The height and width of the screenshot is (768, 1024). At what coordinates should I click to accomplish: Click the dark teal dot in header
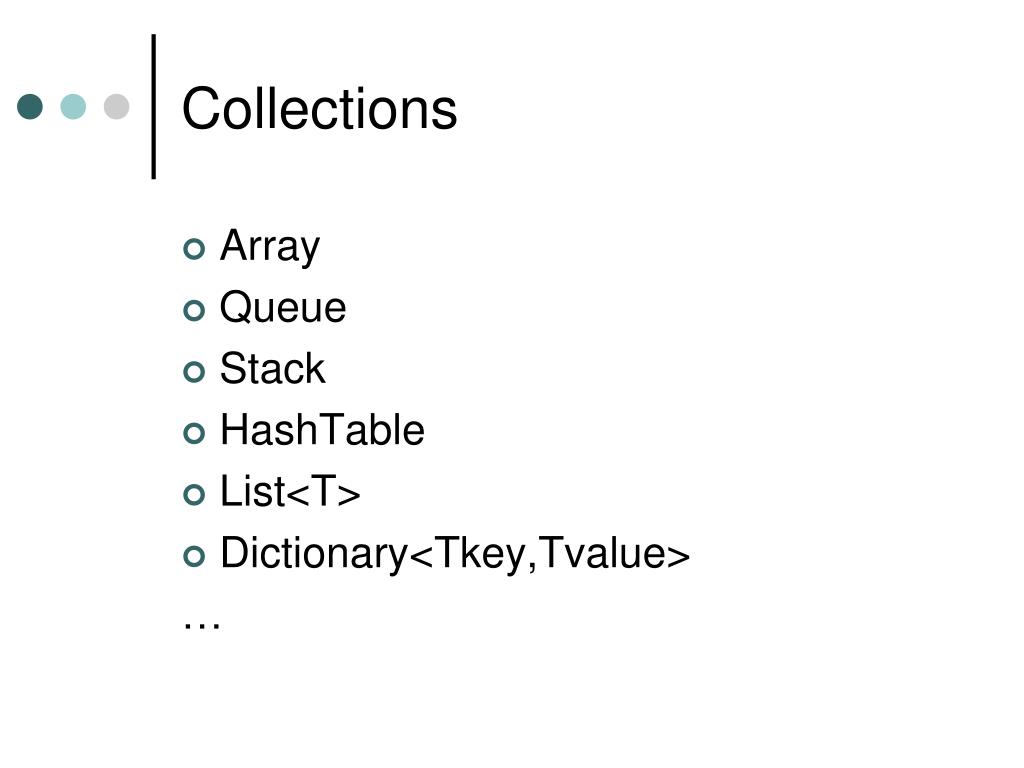30,106
